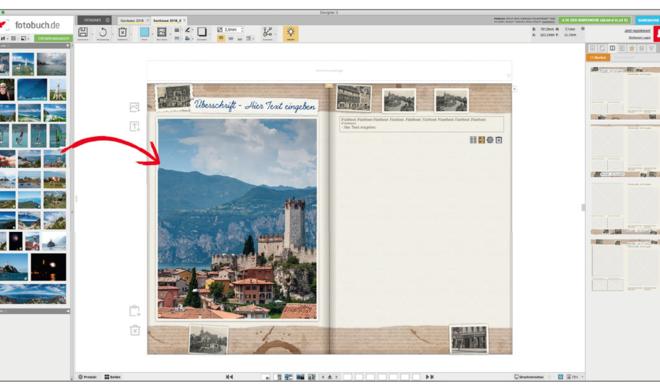The image size is (660, 390).
Task: Select the pen color tool icon
Action: [187, 30]
